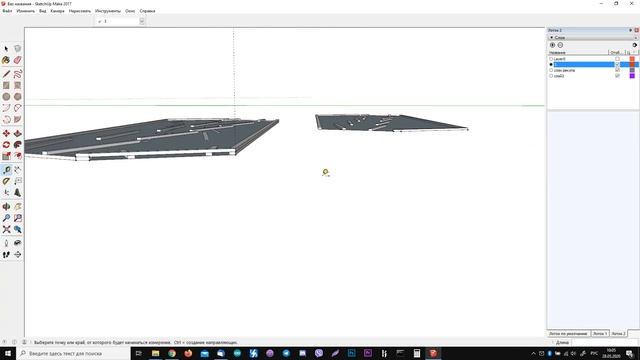Open the Файл menu
The image size is (640, 360).
(7, 11)
